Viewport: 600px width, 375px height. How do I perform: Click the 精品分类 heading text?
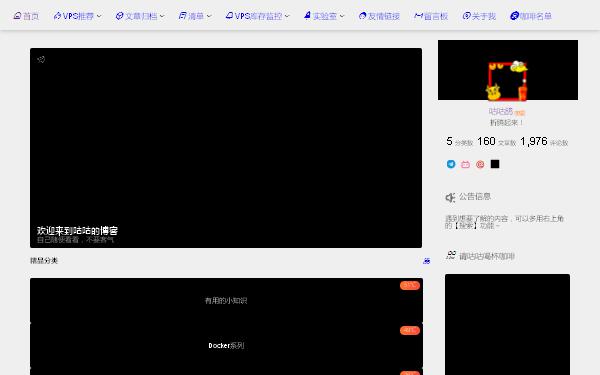(44, 261)
